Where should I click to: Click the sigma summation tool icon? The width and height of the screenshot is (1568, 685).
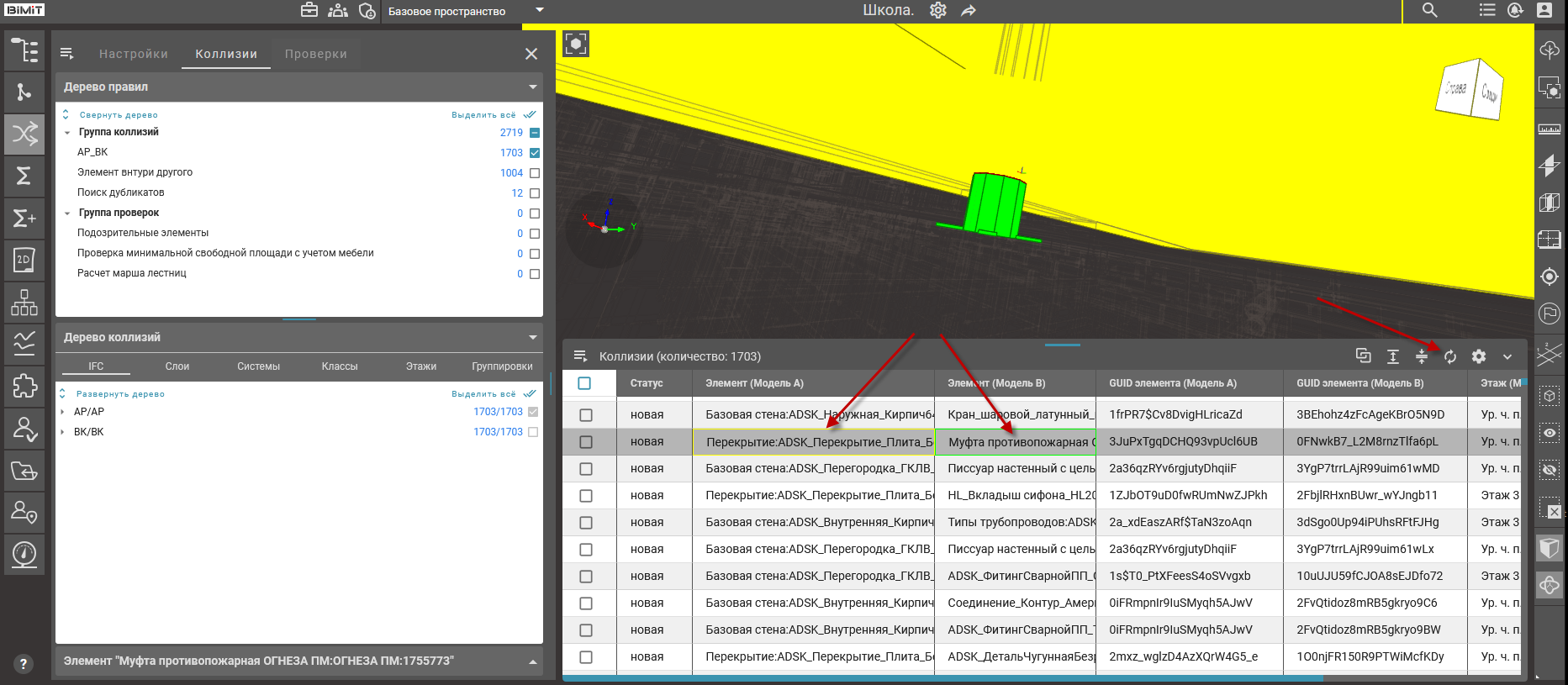pos(24,176)
